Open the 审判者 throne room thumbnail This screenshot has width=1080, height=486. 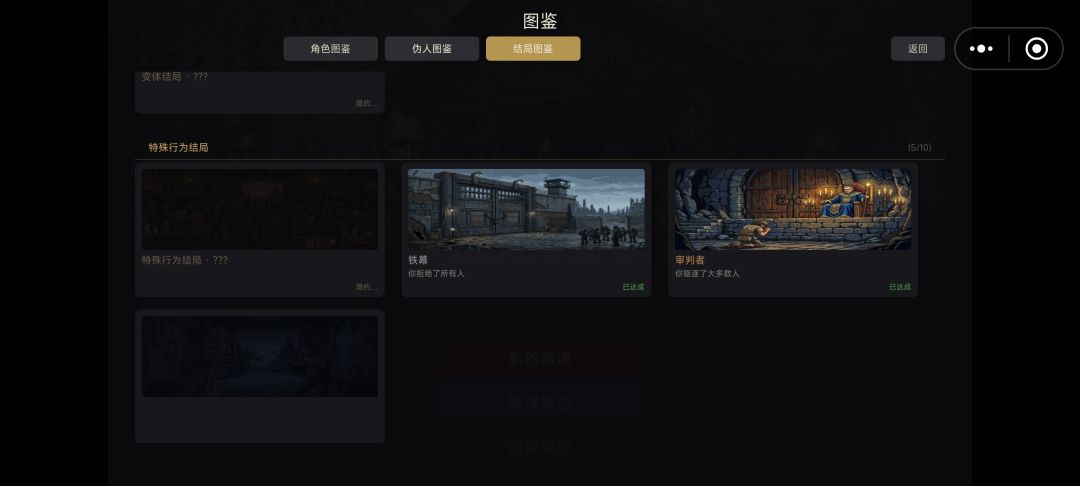(x=793, y=209)
